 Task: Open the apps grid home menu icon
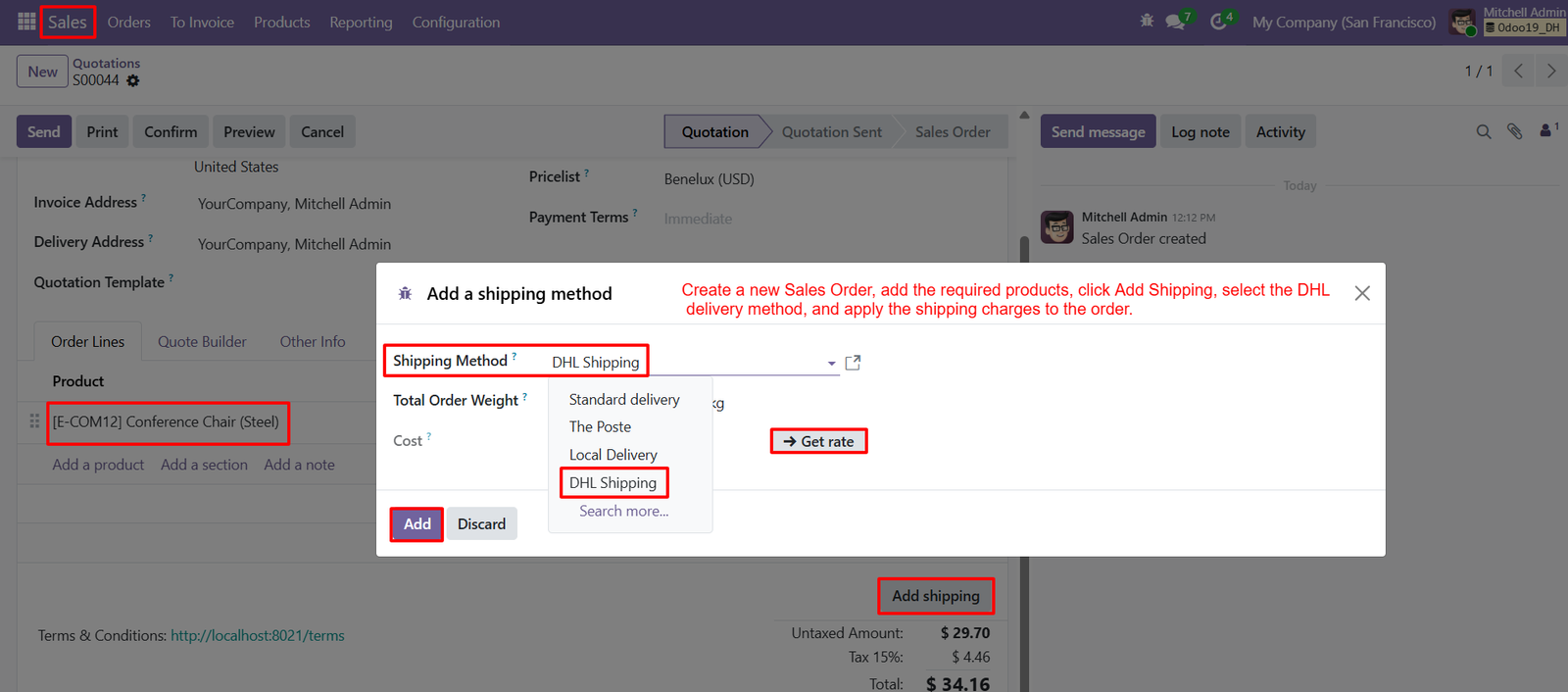26,22
